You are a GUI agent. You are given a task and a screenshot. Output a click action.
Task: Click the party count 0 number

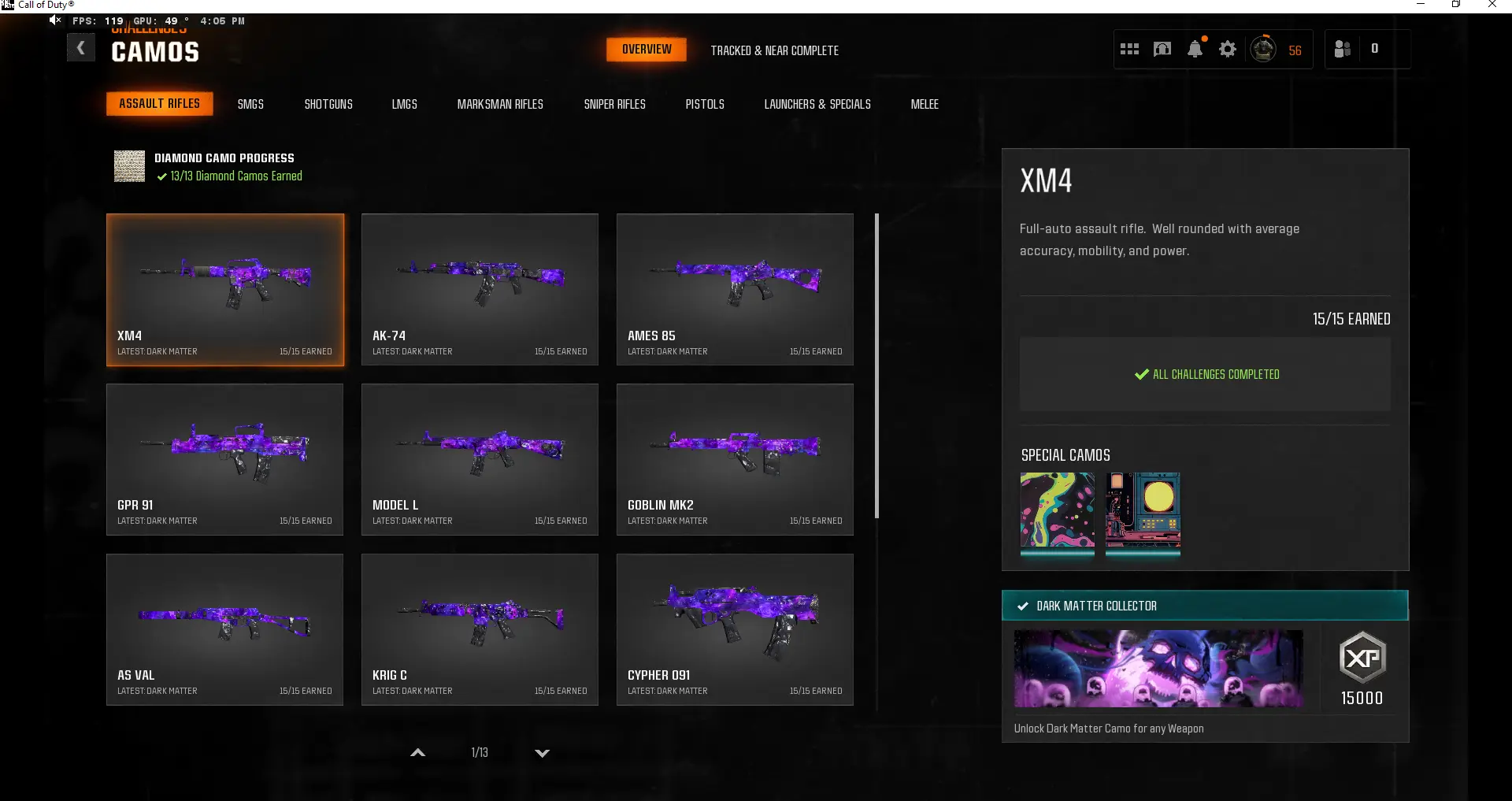[x=1375, y=49]
